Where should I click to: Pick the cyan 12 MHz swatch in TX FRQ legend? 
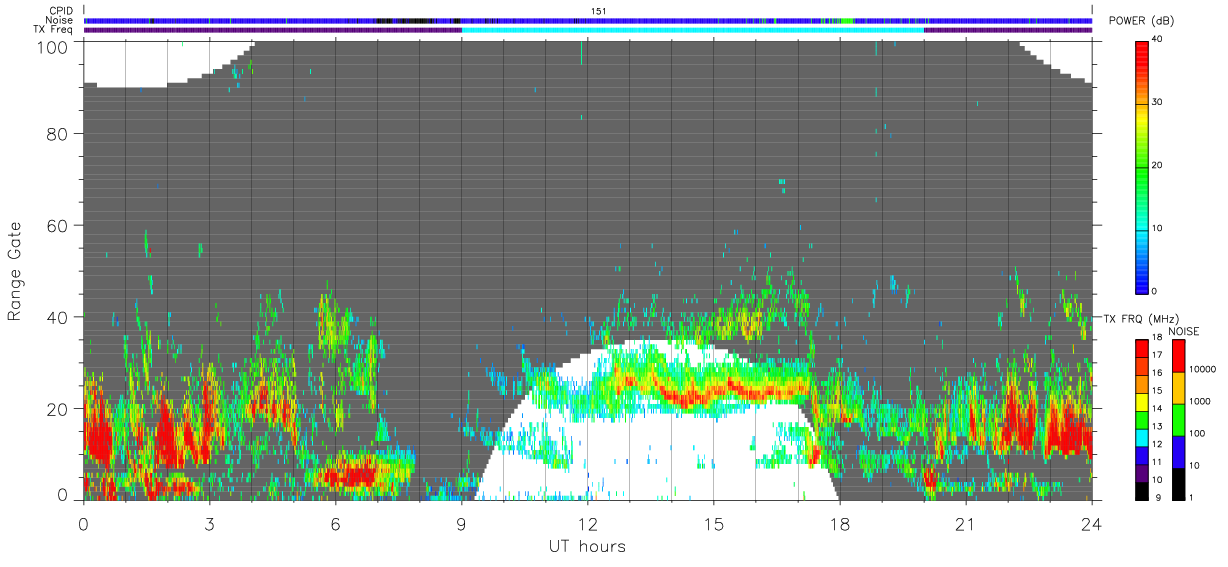pos(1141,438)
